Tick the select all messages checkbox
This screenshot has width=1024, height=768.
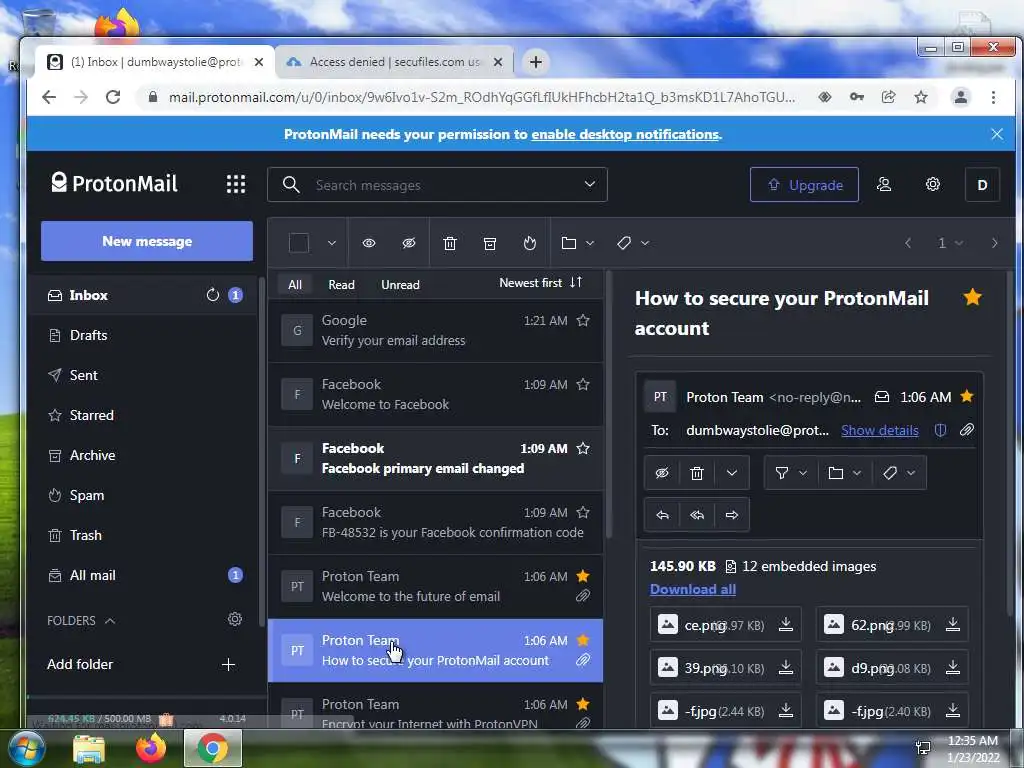click(298, 243)
